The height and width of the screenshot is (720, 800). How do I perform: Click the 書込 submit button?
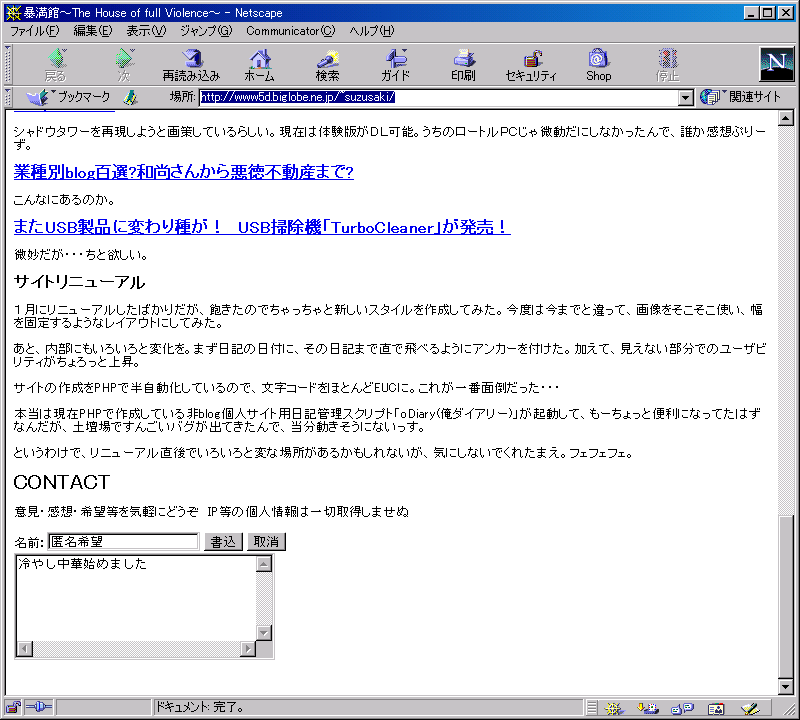click(x=223, y=541)
